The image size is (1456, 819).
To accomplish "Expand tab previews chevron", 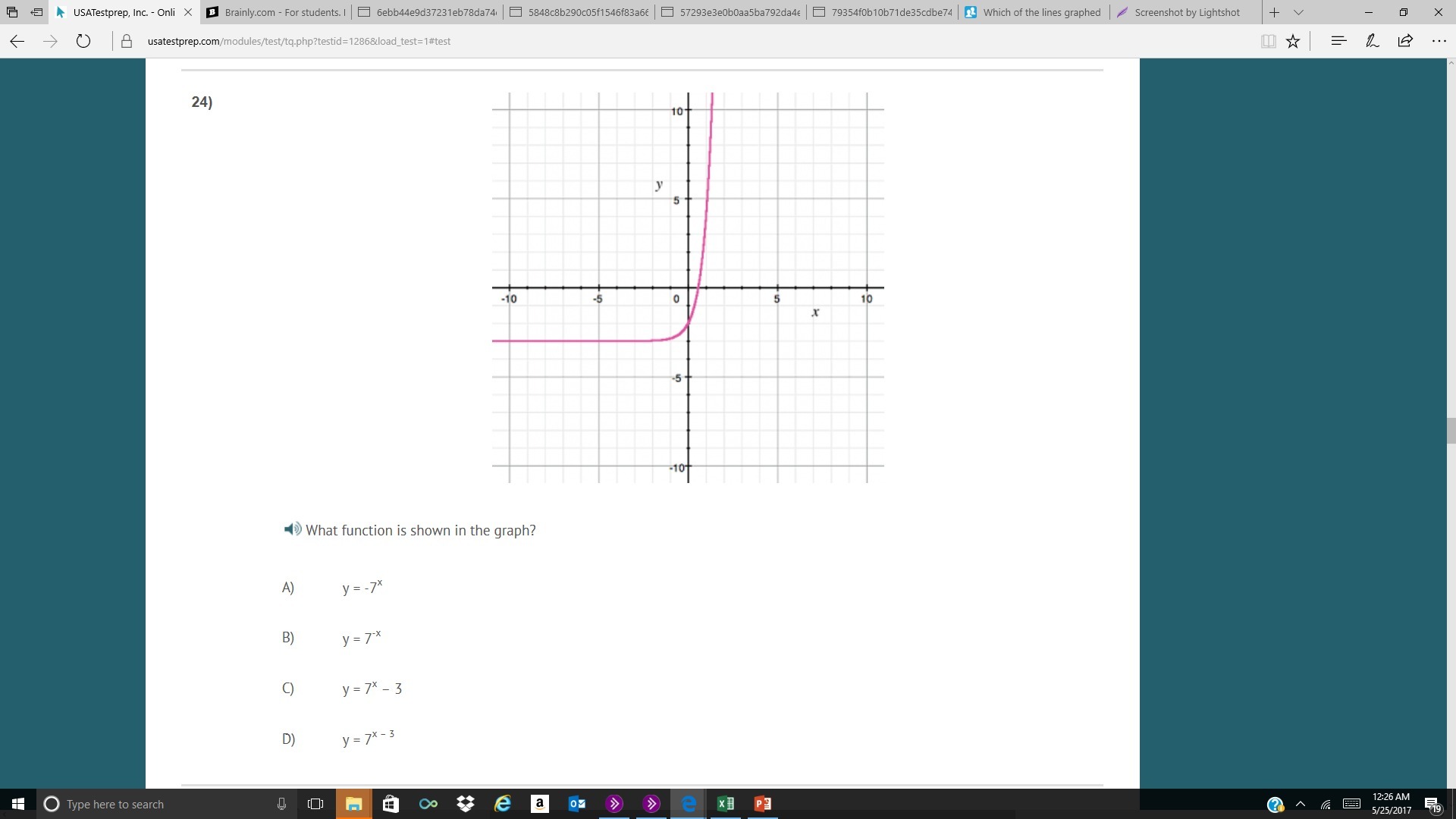I will coord(1298,12).
